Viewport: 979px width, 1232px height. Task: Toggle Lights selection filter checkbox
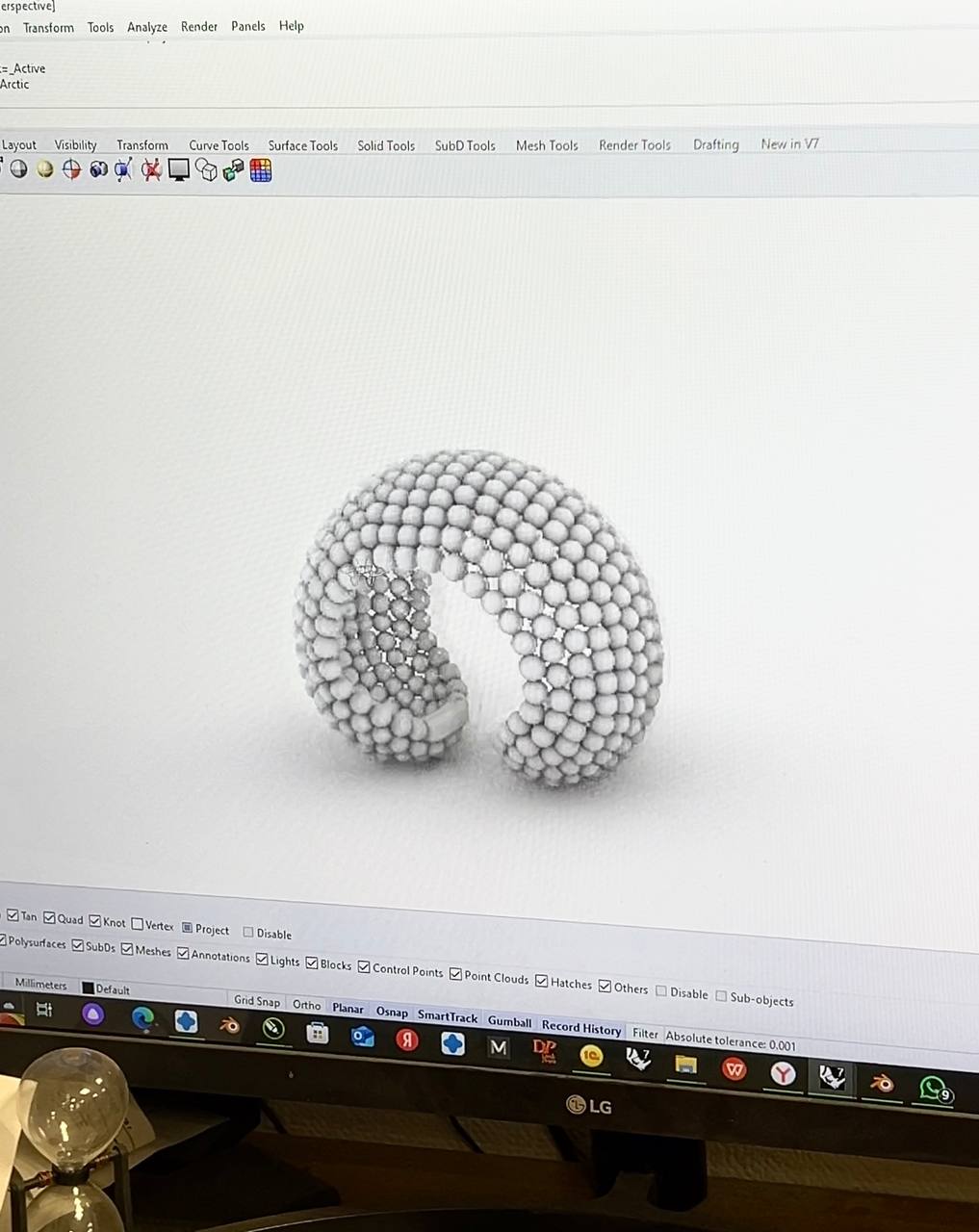point(262,959)
